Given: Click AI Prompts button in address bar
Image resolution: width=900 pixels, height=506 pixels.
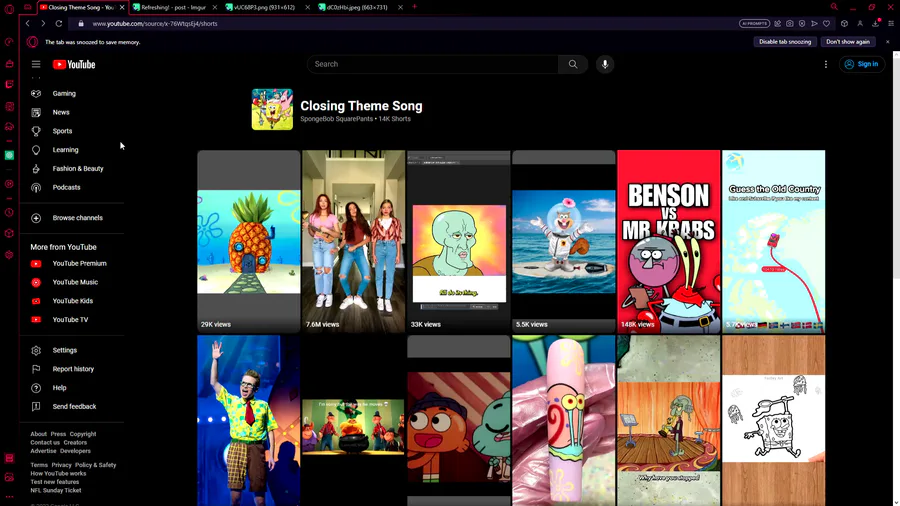Looking at the screenshot, I should point(754,24).
